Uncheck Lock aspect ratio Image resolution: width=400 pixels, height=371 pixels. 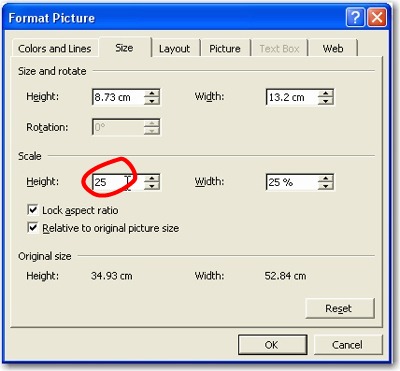[32, 210]
